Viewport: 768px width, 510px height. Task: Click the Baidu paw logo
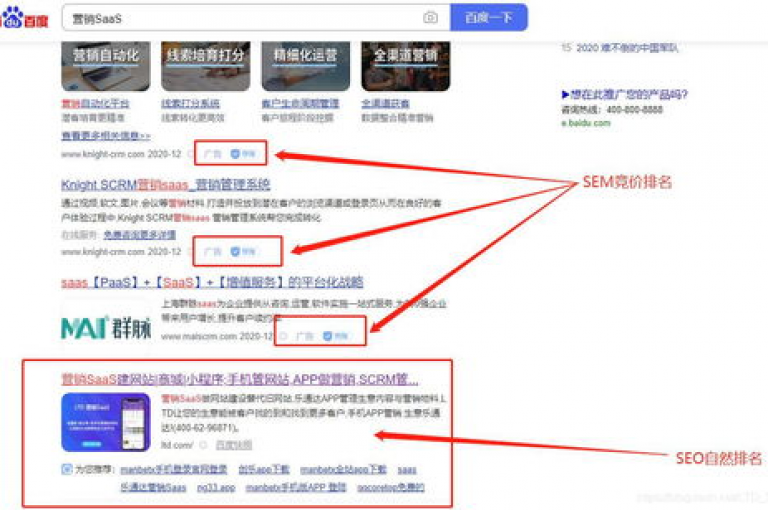(24, 18)
